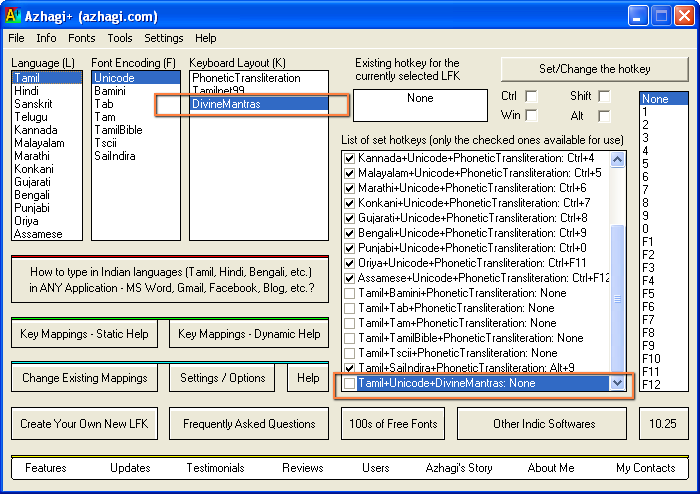Toggle the Ctrl modifier checkbox
The width and height of the screenshot is (700, 494).
coord(531,96)
